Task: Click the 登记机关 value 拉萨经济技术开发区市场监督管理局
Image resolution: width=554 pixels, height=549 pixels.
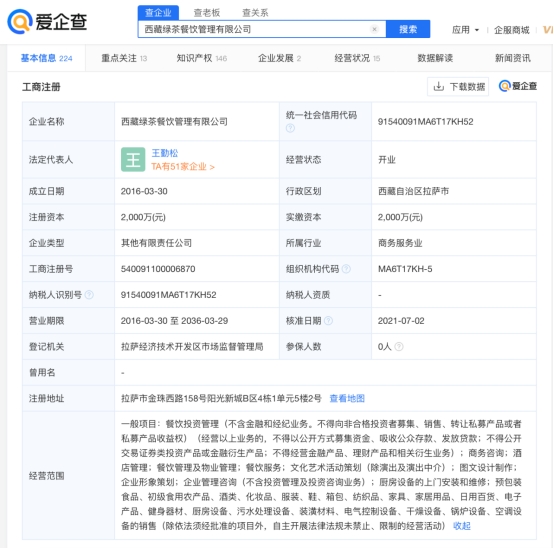Action: pos(192,347)
